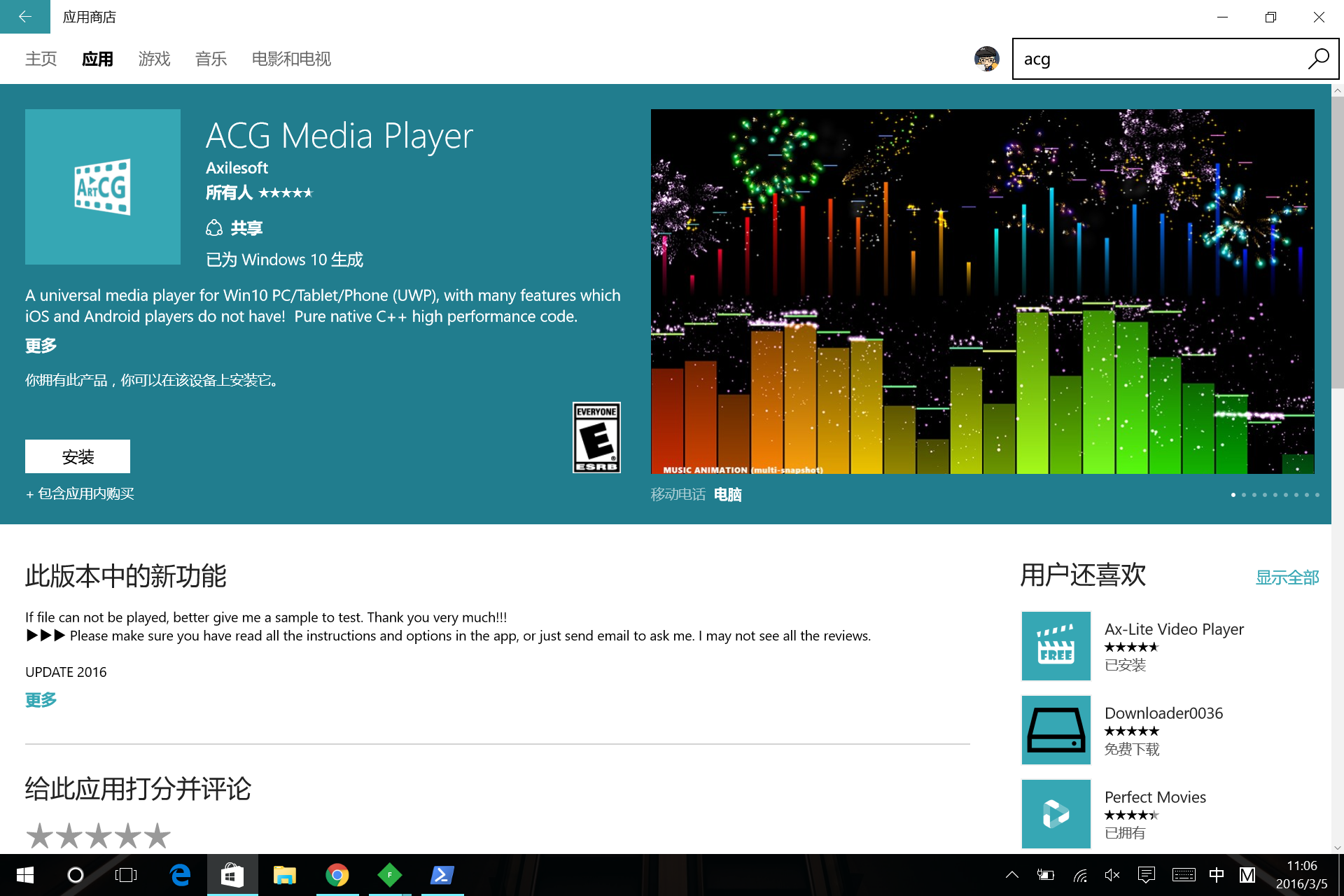
Task: Open the Downloader0036 app icon
Action: (1056, 729)
